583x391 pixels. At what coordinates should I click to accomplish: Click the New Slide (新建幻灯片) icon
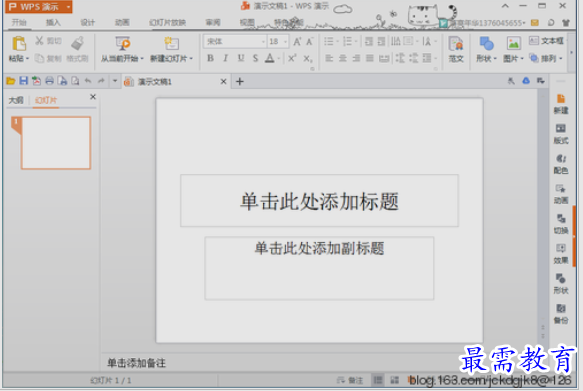[171, 43]
